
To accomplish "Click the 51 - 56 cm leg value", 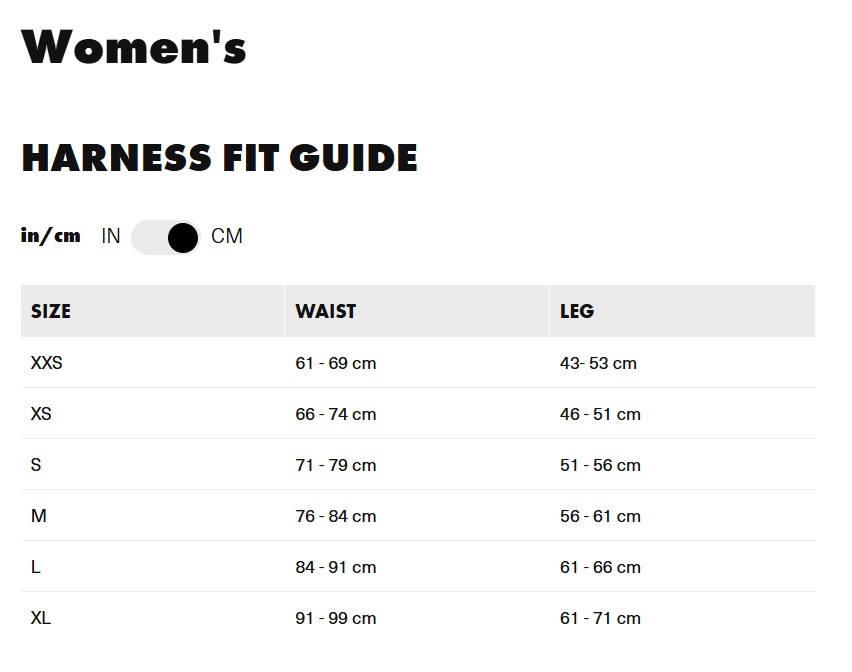I will coord(600,465).
